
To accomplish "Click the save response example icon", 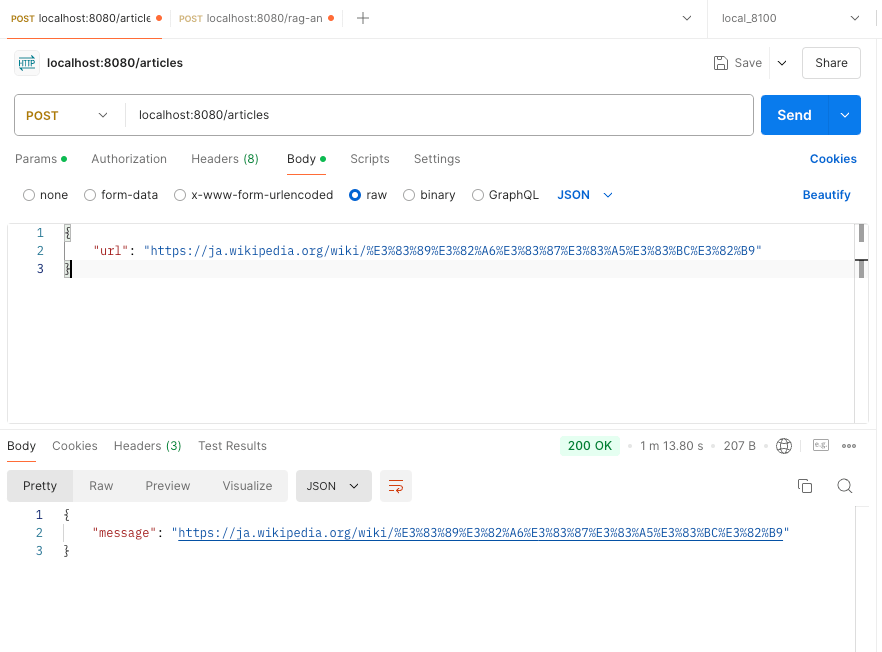I will click(x=821, y=446).
